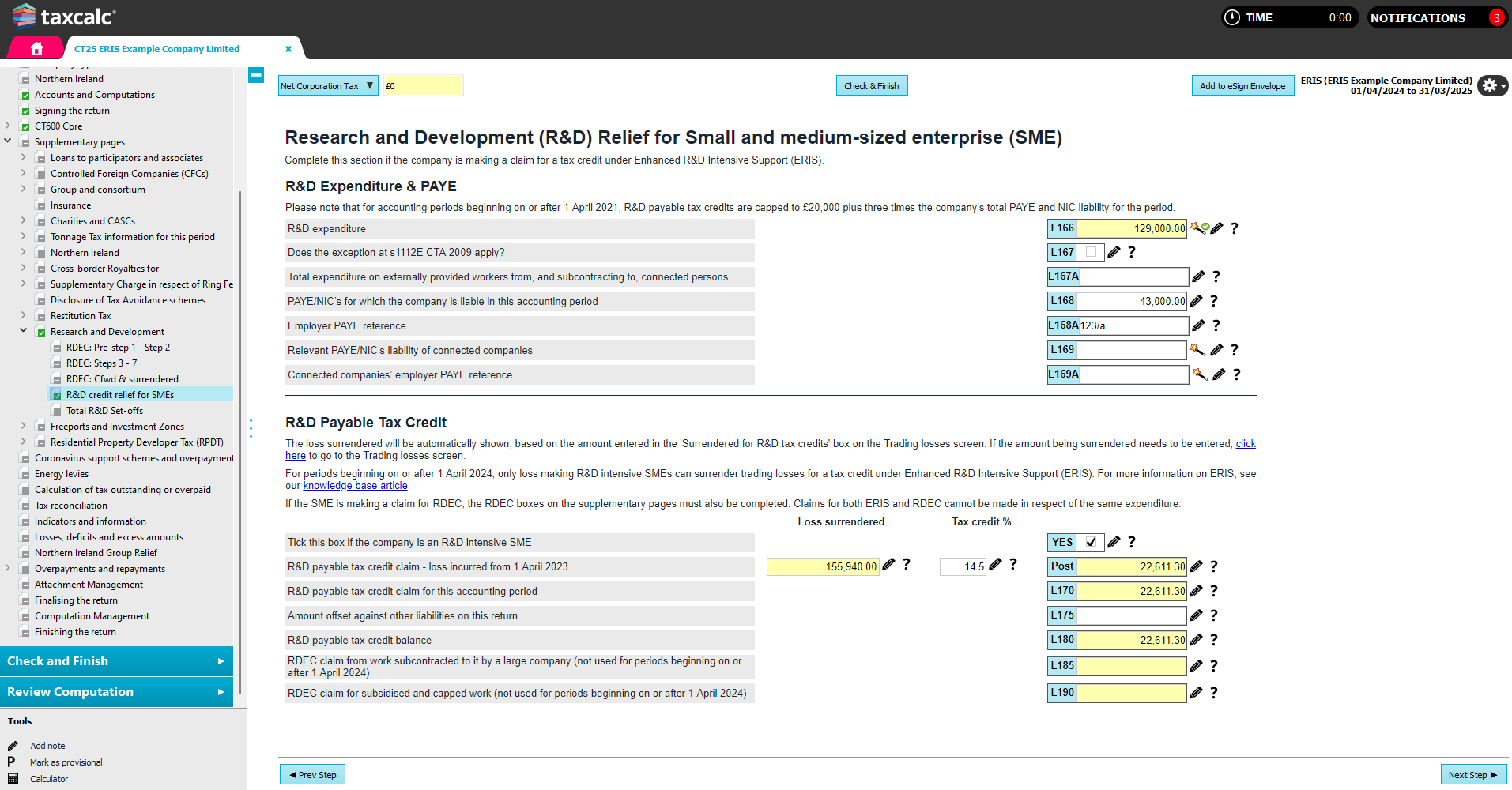
Task: Collapse the navigation panel with minus button
Action: [x=256, y=75]
